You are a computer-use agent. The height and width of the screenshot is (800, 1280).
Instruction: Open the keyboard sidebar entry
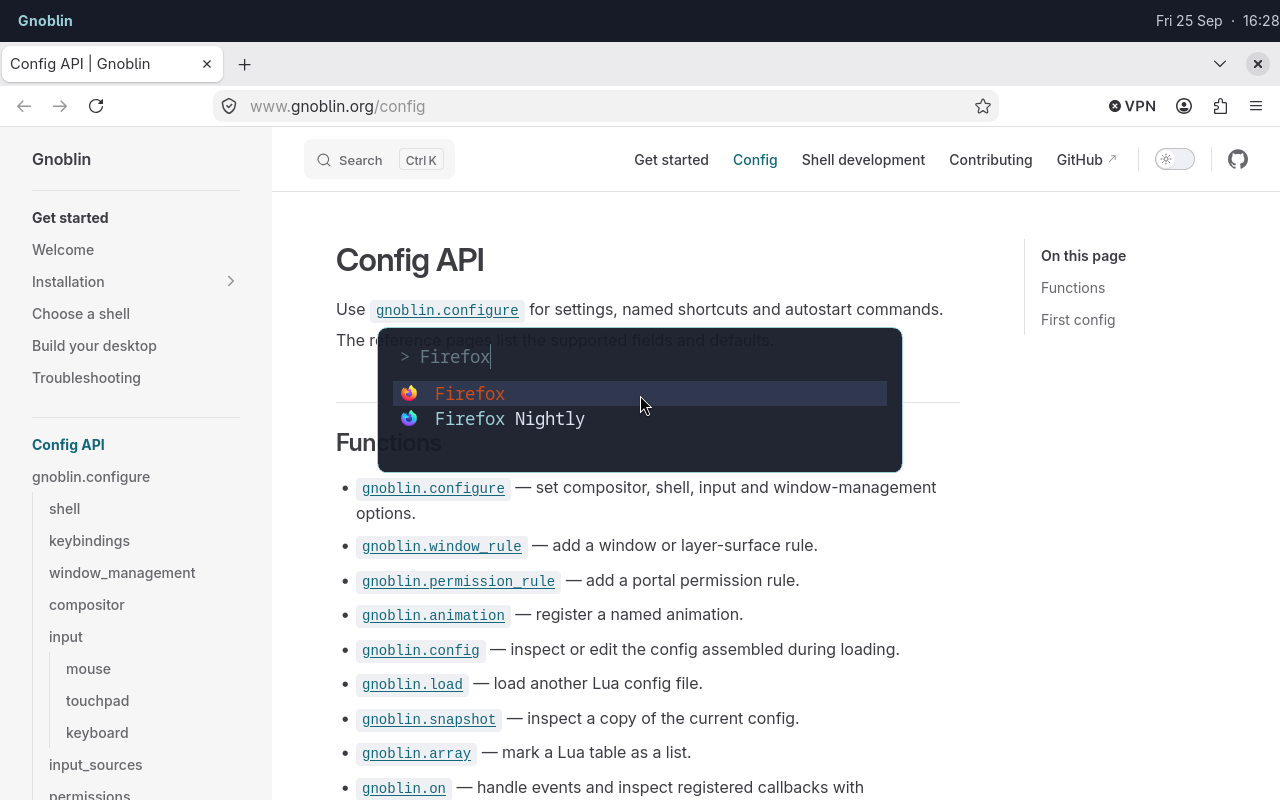pos(97,733)
